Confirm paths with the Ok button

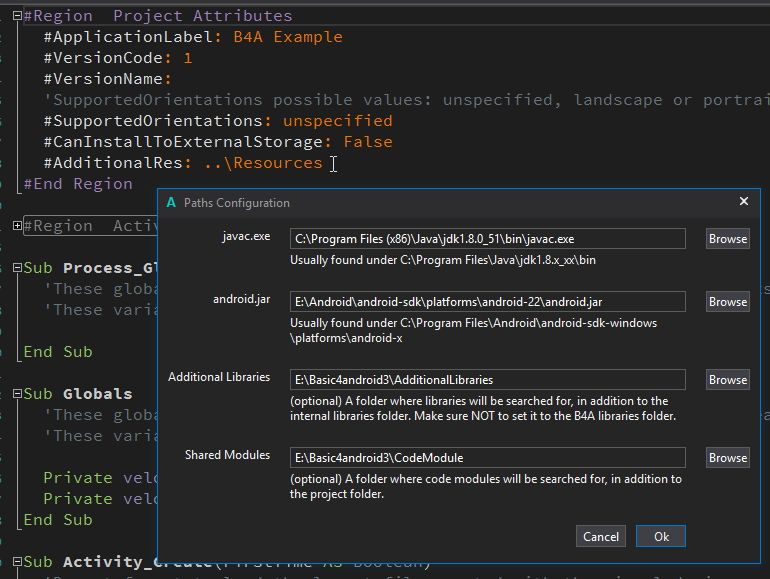click(660, 537)
